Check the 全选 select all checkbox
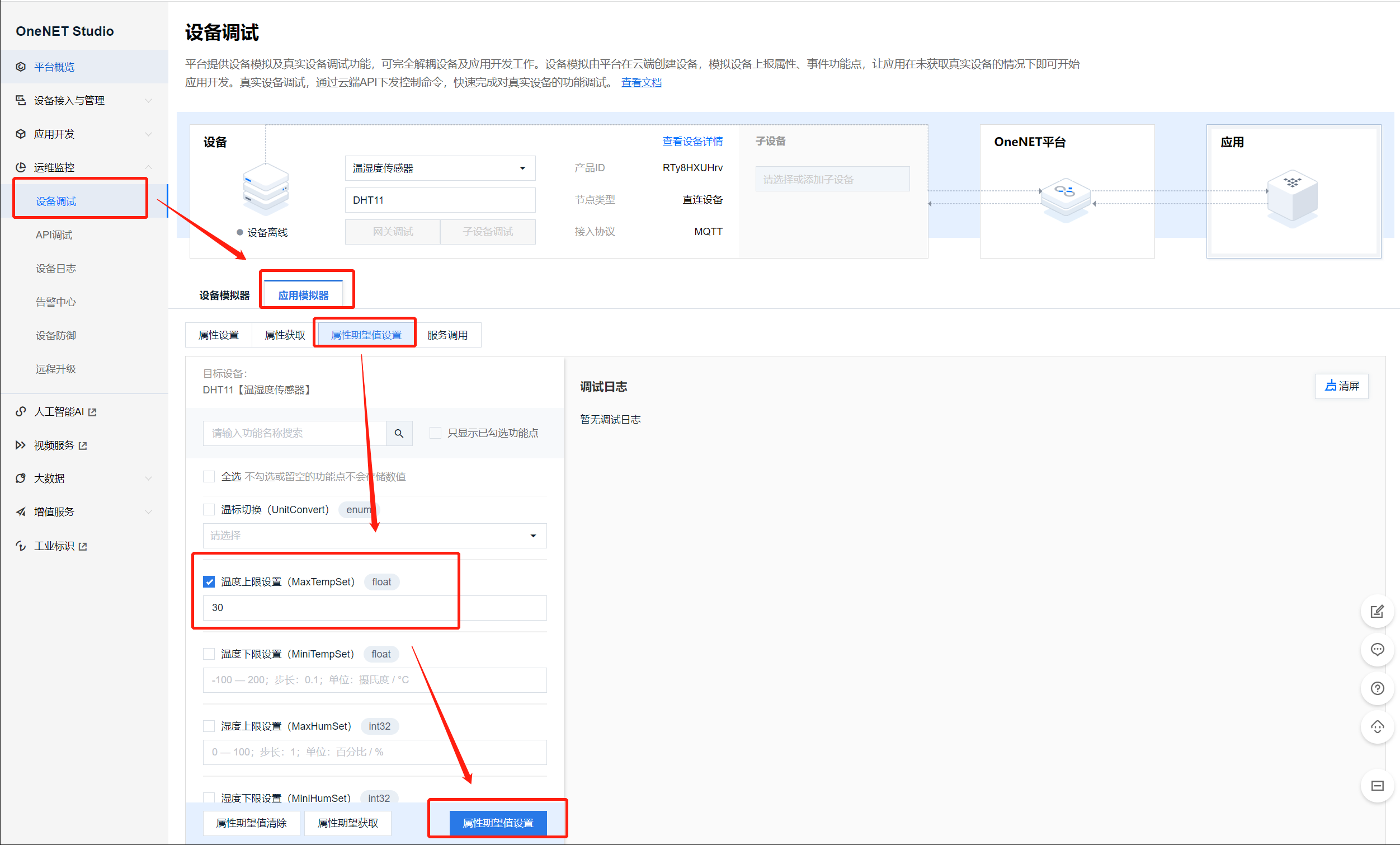Image resolution: width=1400 pixels, height=845 pixels. pos(209,477)
